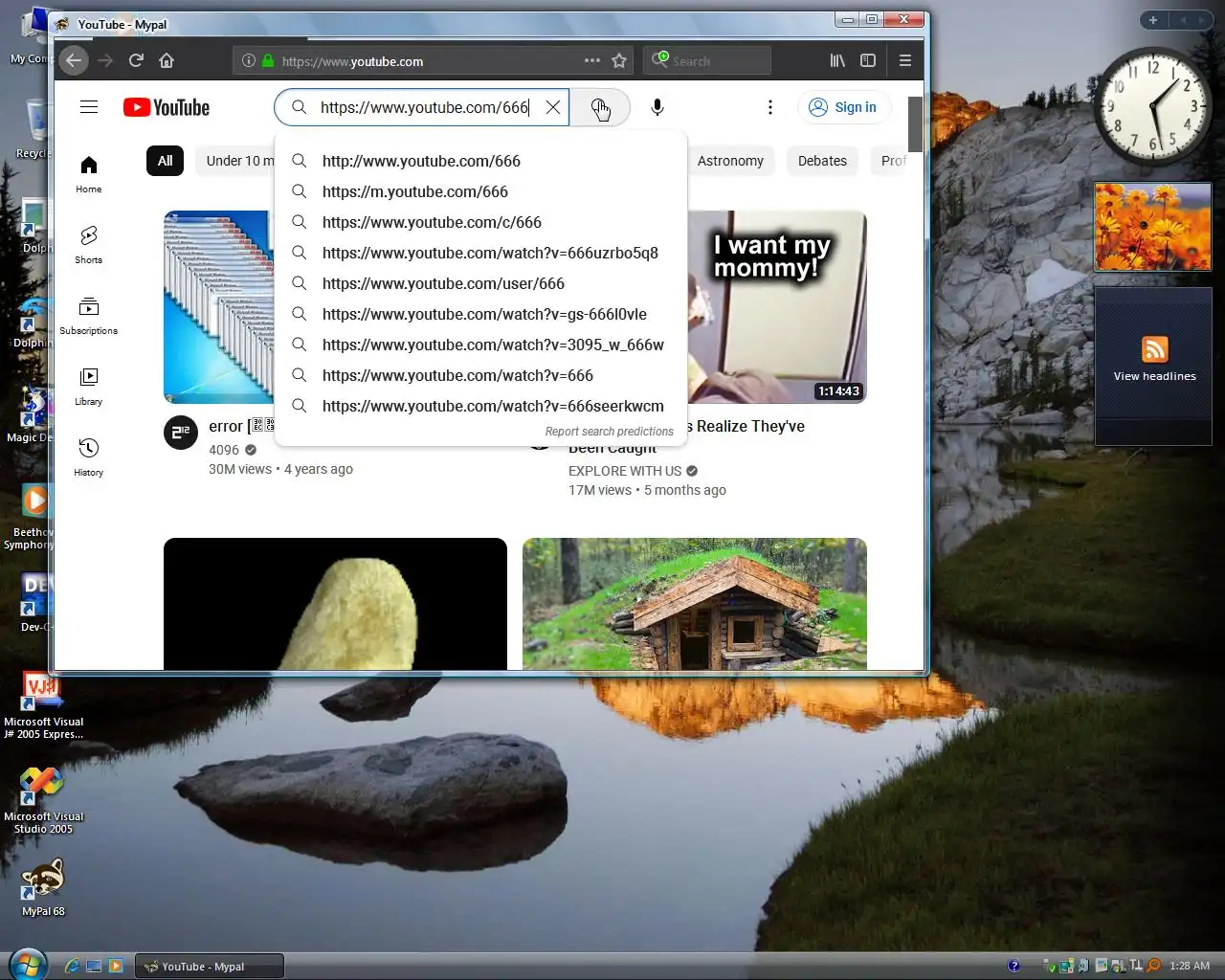
Task: Launch Internet Explorer from Quick Launch
Action: (x=72, y=966)
